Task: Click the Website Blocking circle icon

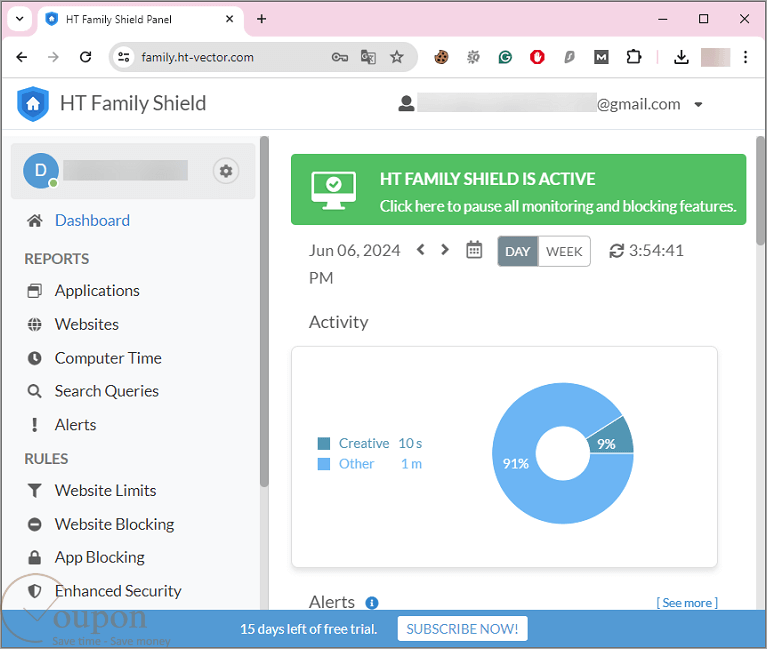Action: [34, 524]
